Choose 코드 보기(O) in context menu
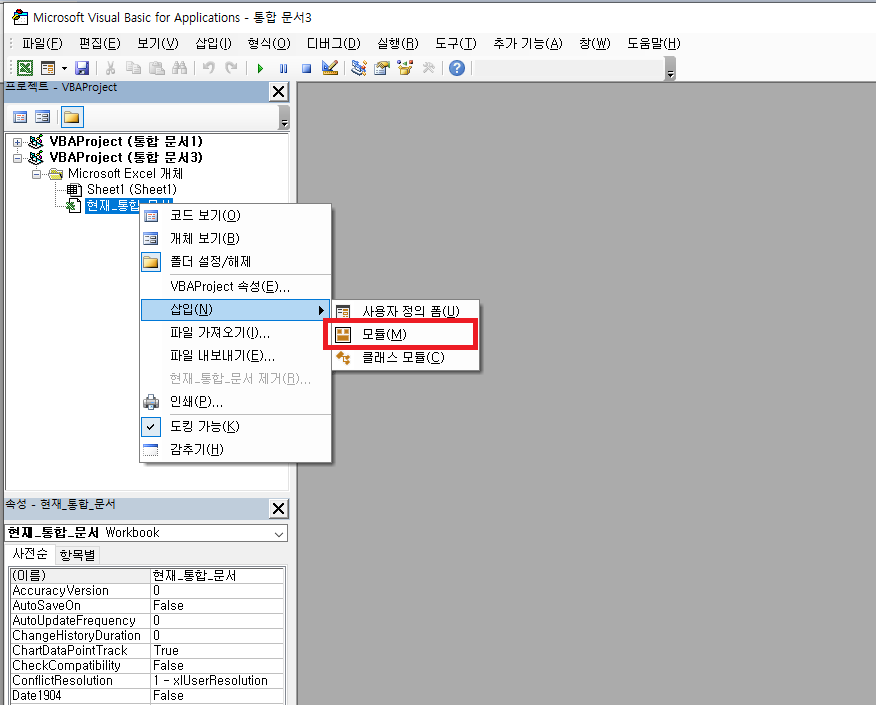Image resolution: width=876 pixels, height=705 pixels. 236,216
